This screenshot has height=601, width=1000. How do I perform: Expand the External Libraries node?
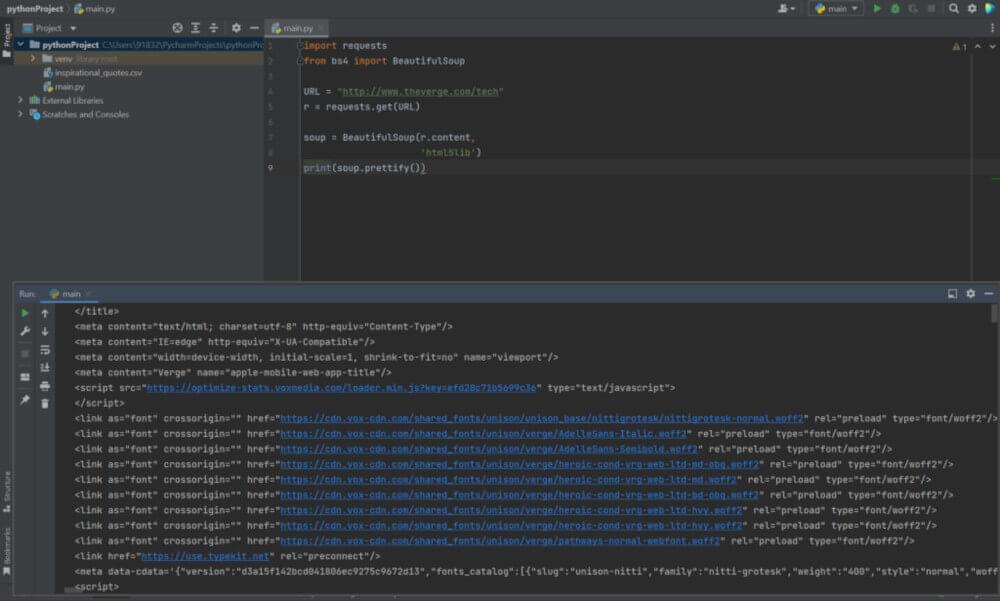[20, 100]
